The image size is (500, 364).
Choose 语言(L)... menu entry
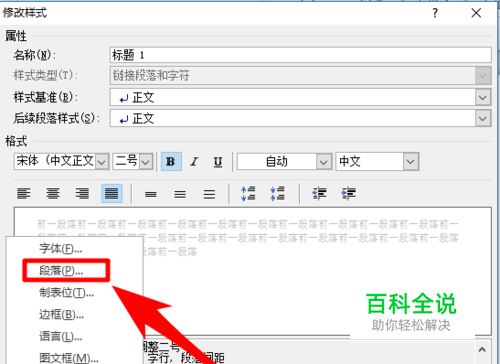tap(61, 336)
